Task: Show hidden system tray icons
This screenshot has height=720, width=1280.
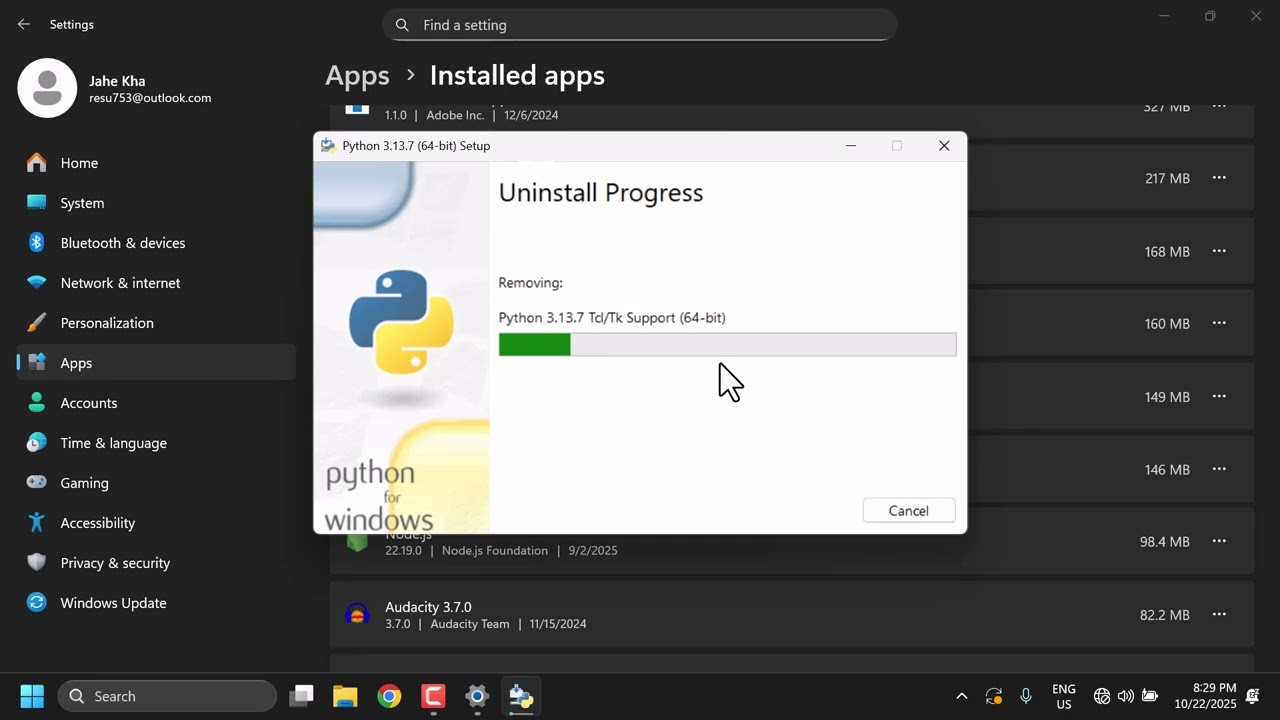Action: 961,696
